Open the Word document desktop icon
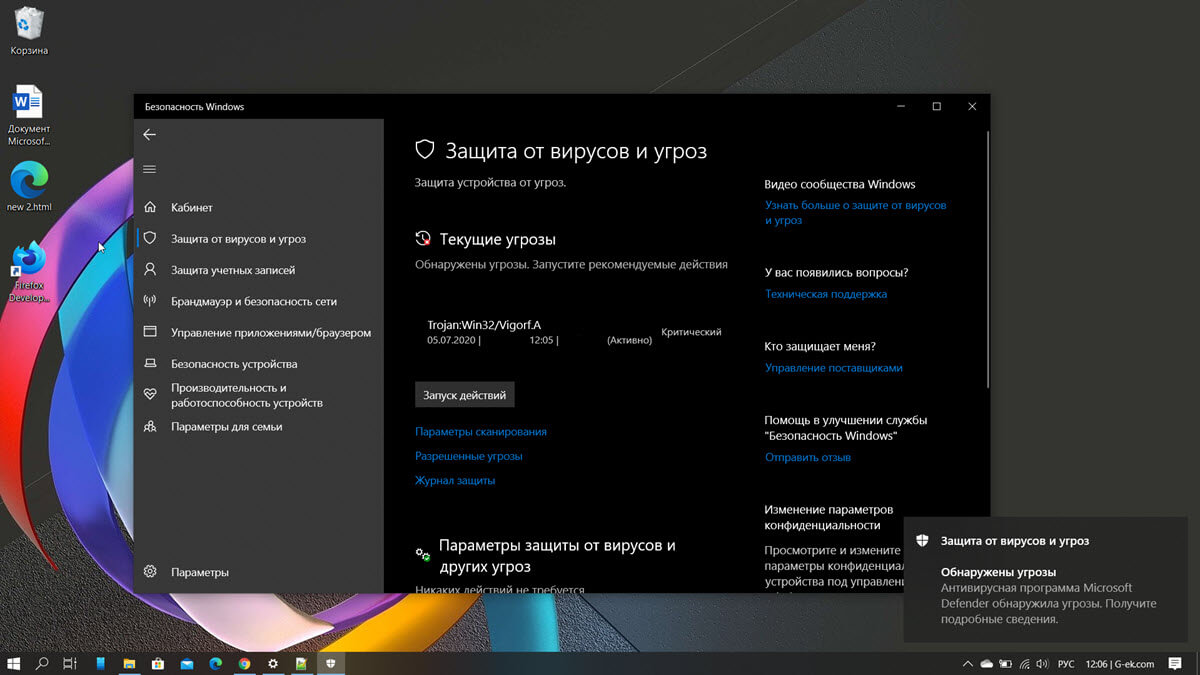Viewport: 1200px width, 675px height. click(29, 115)
